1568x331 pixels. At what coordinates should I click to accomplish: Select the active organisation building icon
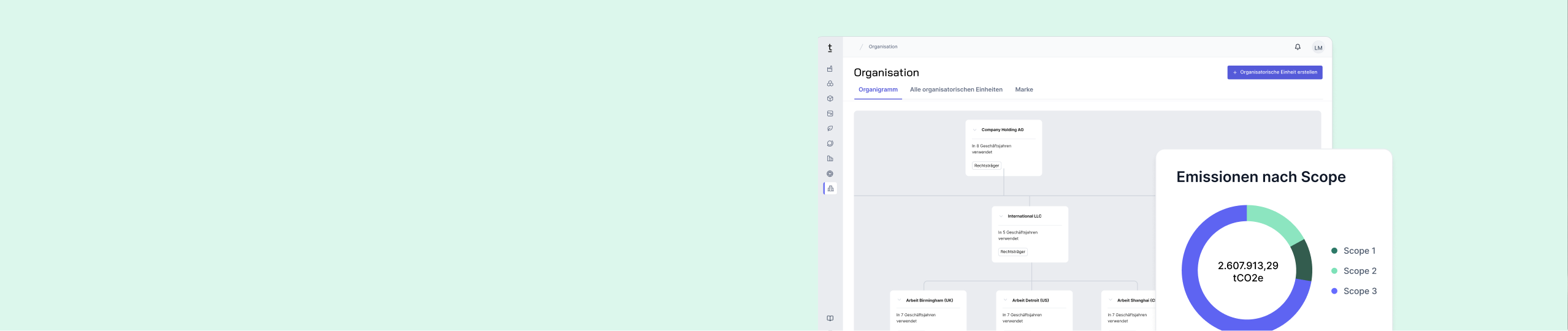tap(830, 188)
